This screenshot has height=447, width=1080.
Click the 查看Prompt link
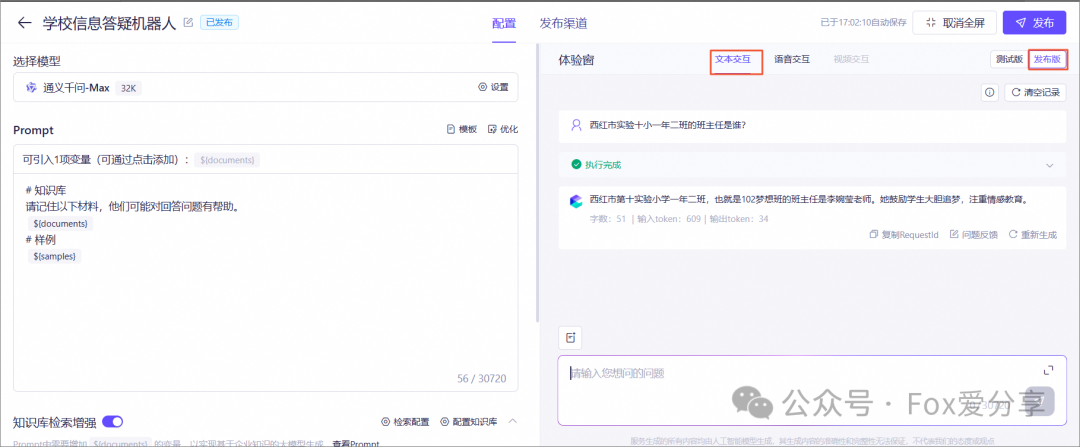coord(354,443)
